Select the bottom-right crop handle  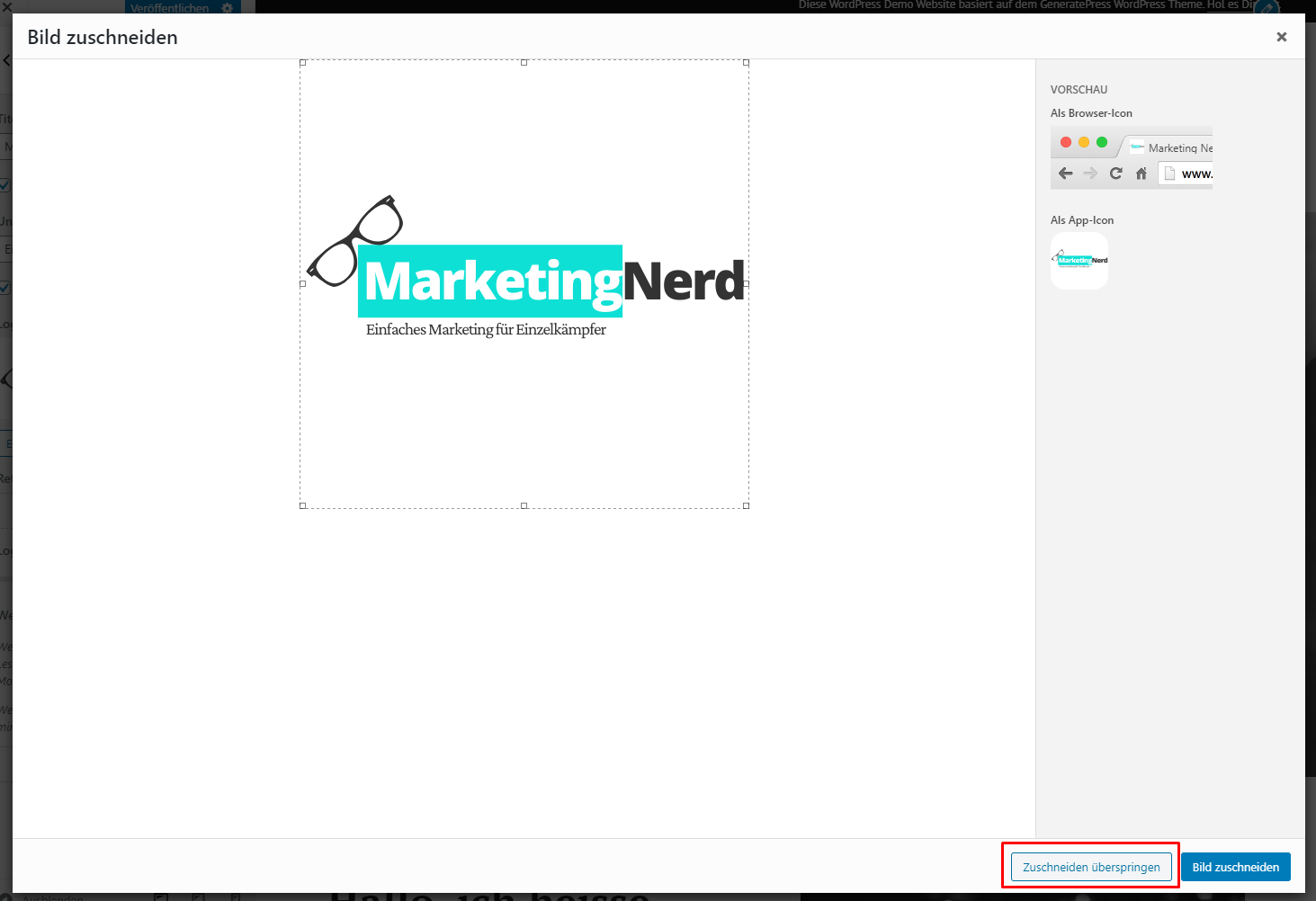pos(746,505)
